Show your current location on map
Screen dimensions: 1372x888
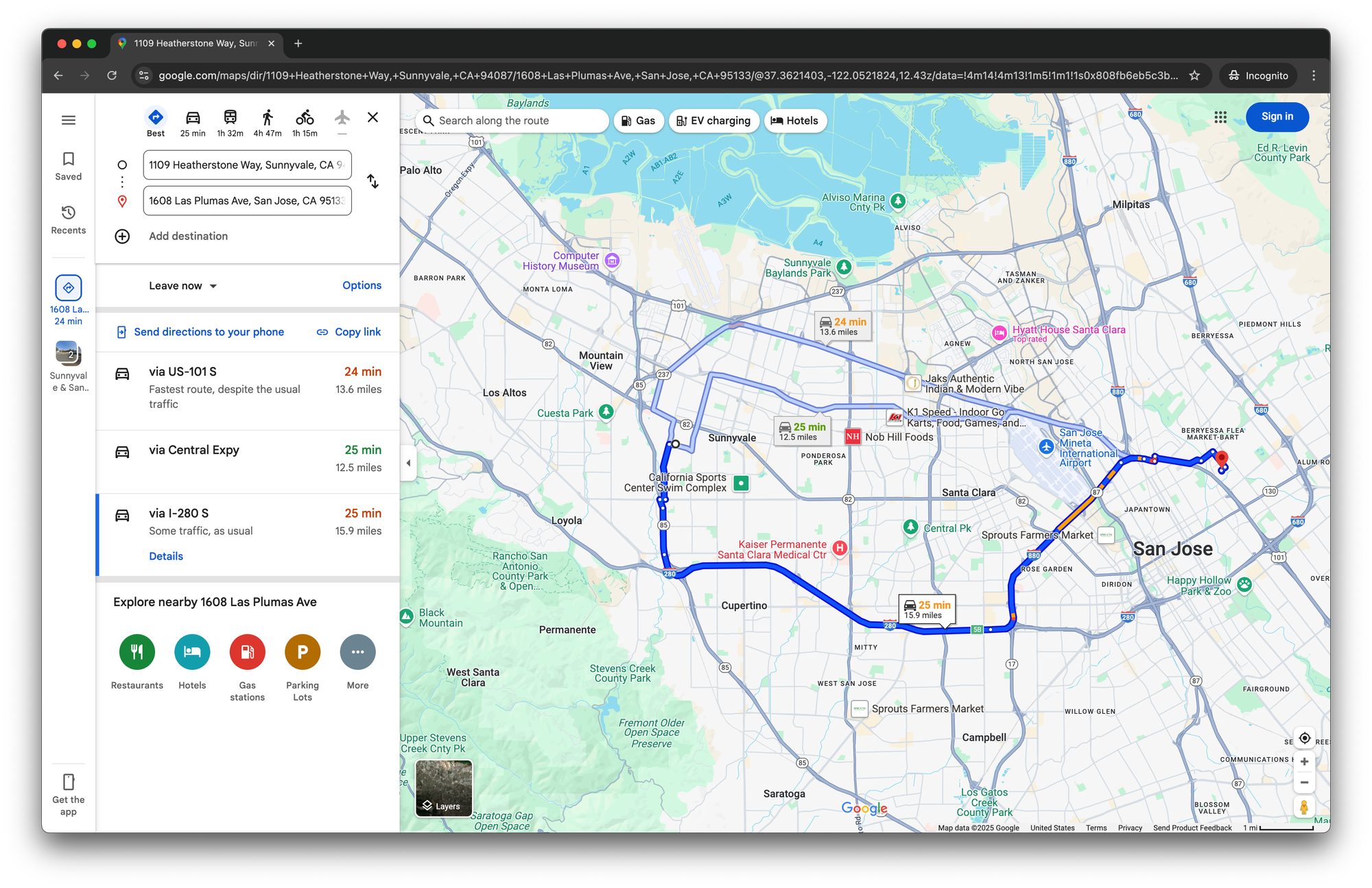(1304, 738)
